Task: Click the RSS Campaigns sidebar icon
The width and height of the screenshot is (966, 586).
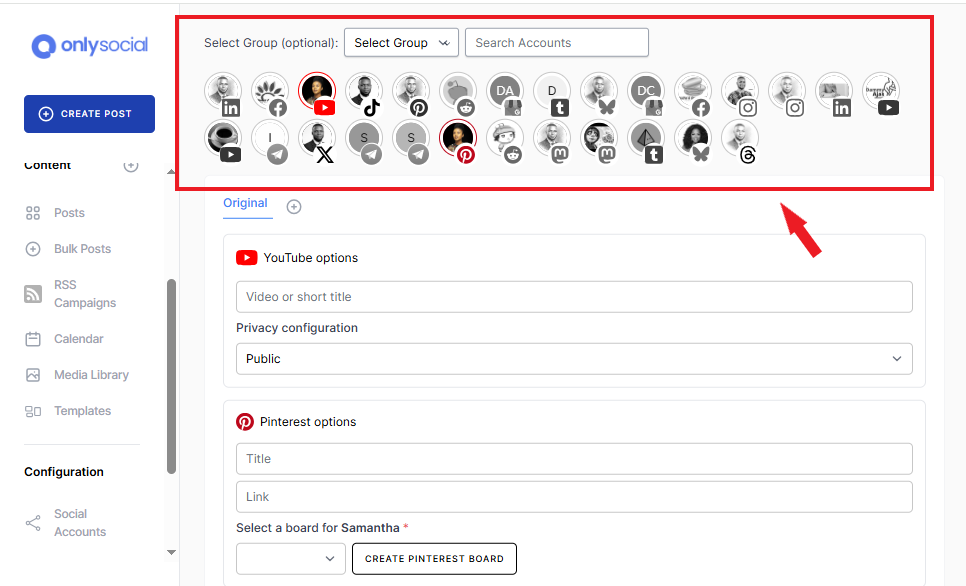Action: pos(33,294)
